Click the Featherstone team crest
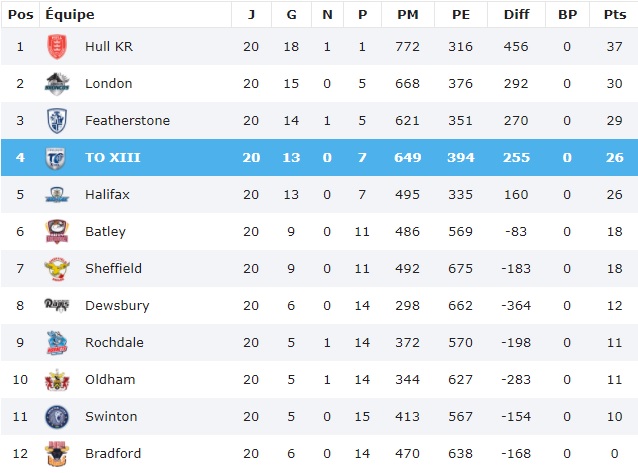This screenshot has width=638, height=473. tap(57, 121)
